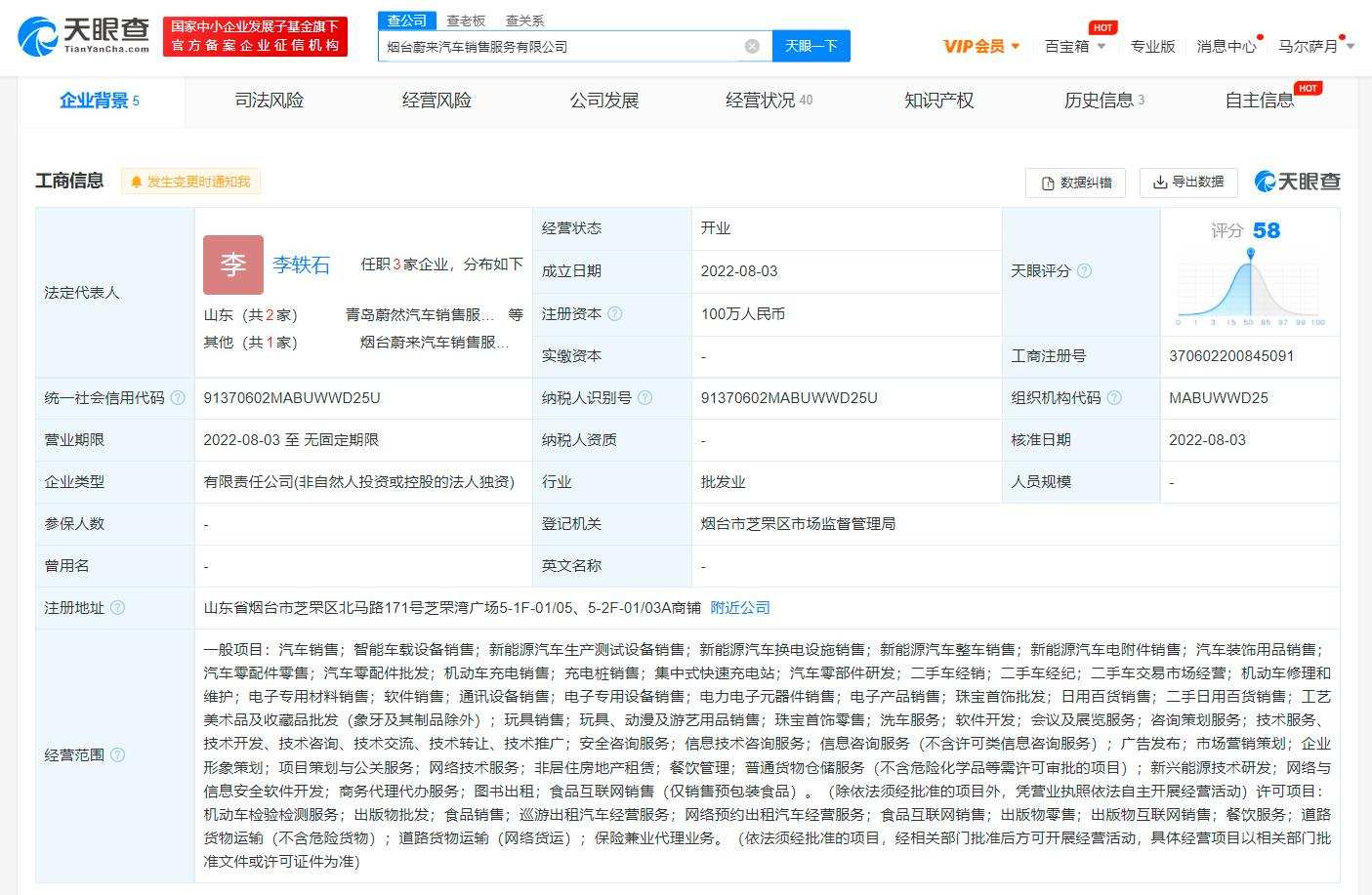The width and height of the screenshot is (1372, 895).
Task: Click the 李 legal representative avatar
Action: (x=233, y=264)
